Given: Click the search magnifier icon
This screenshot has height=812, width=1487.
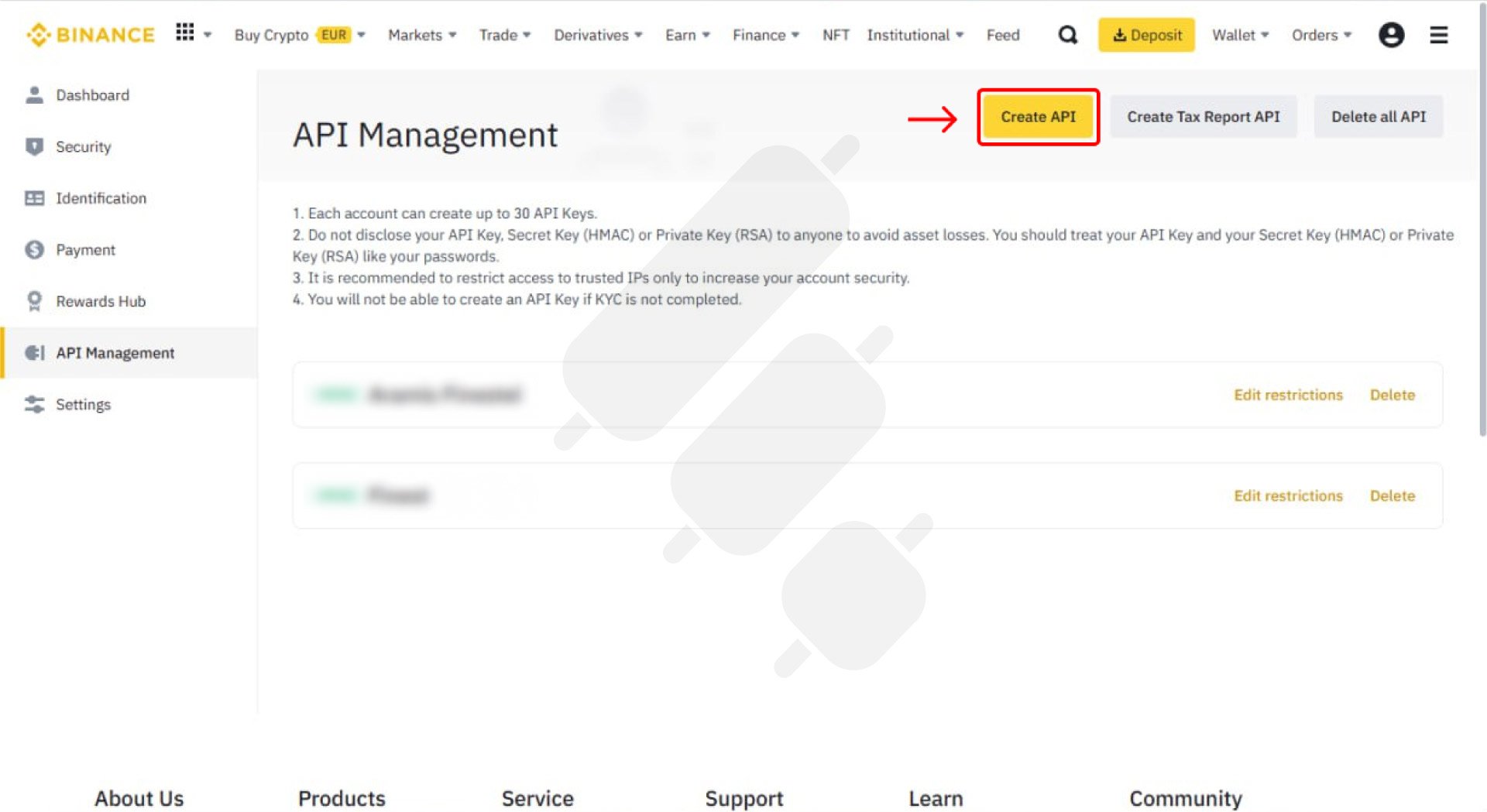Looking at the screenshot, I should (1068, 35).
